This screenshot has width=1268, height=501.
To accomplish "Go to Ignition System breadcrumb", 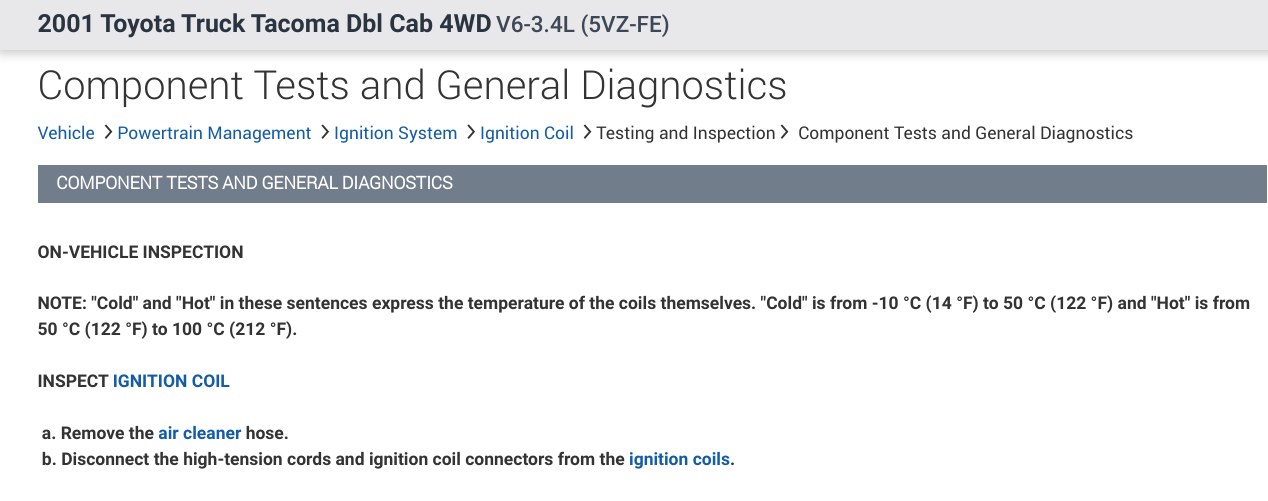I will click(395, 133).
